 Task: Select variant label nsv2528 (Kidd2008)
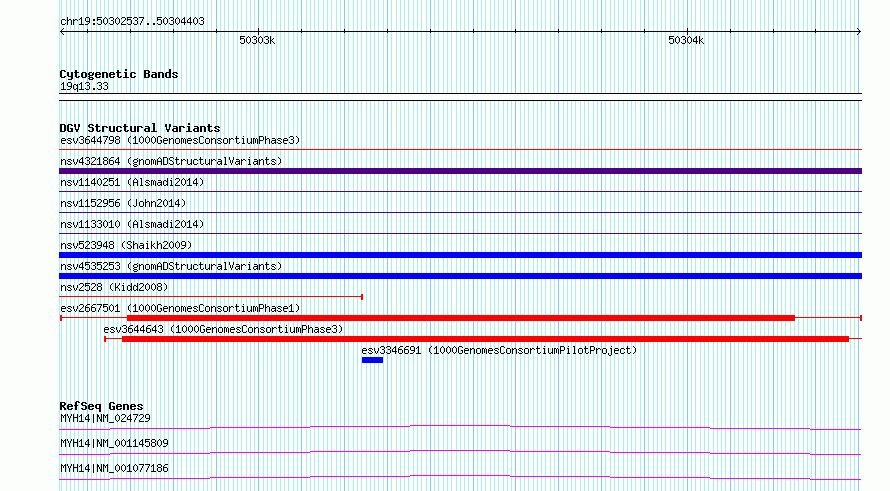coord(114,287)
